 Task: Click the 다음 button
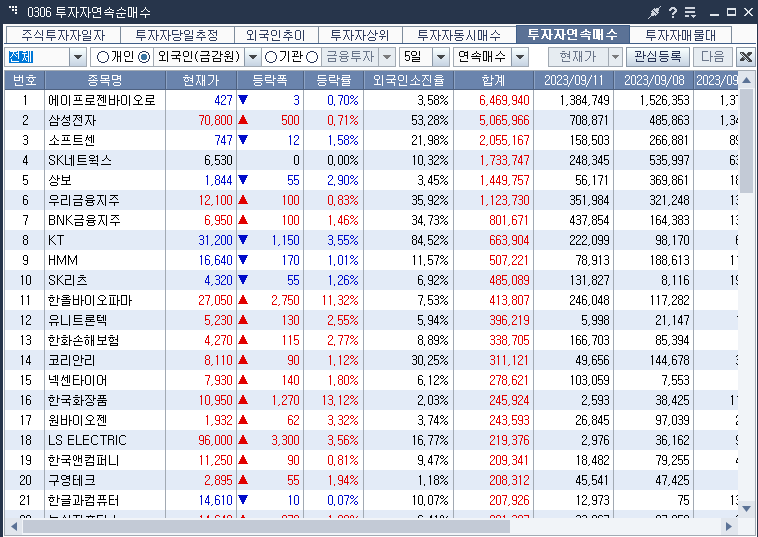713,57
